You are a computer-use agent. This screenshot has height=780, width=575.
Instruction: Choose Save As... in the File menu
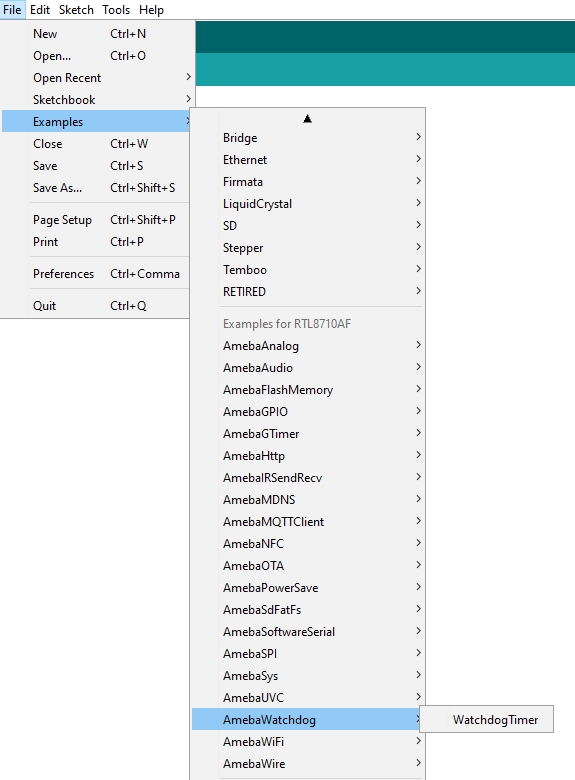[x=96, y=188]
